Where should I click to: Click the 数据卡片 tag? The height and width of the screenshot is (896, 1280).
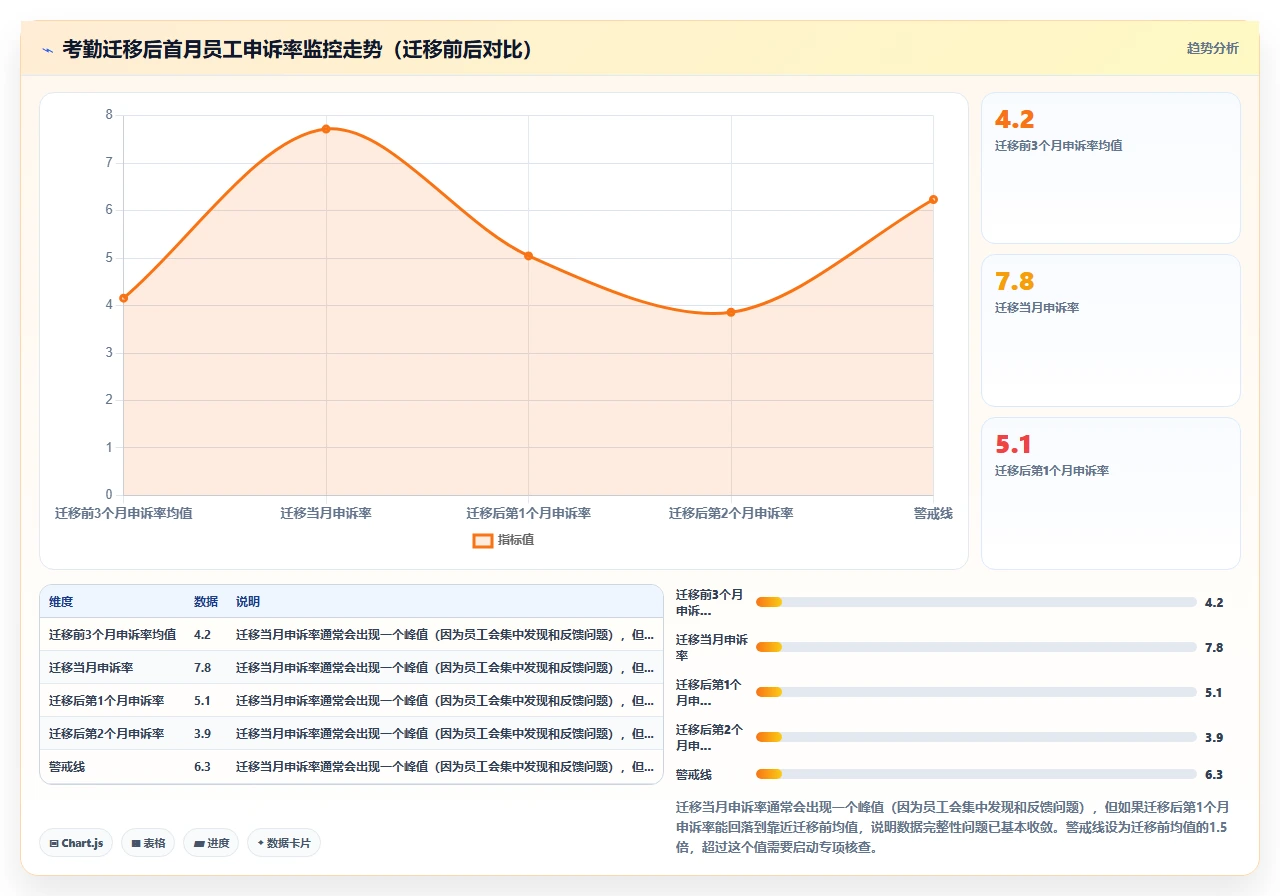284,843
